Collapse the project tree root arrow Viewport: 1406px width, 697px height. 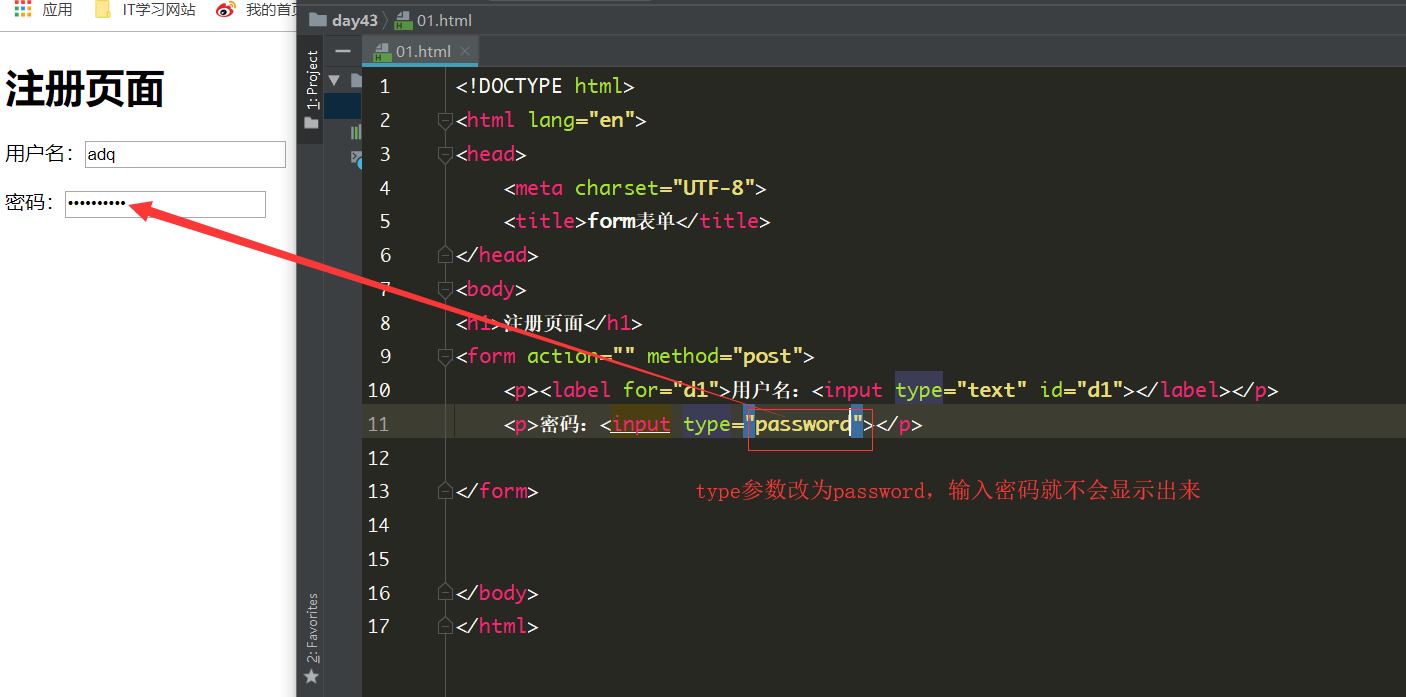pyautogui.click(x=334, y=80)
